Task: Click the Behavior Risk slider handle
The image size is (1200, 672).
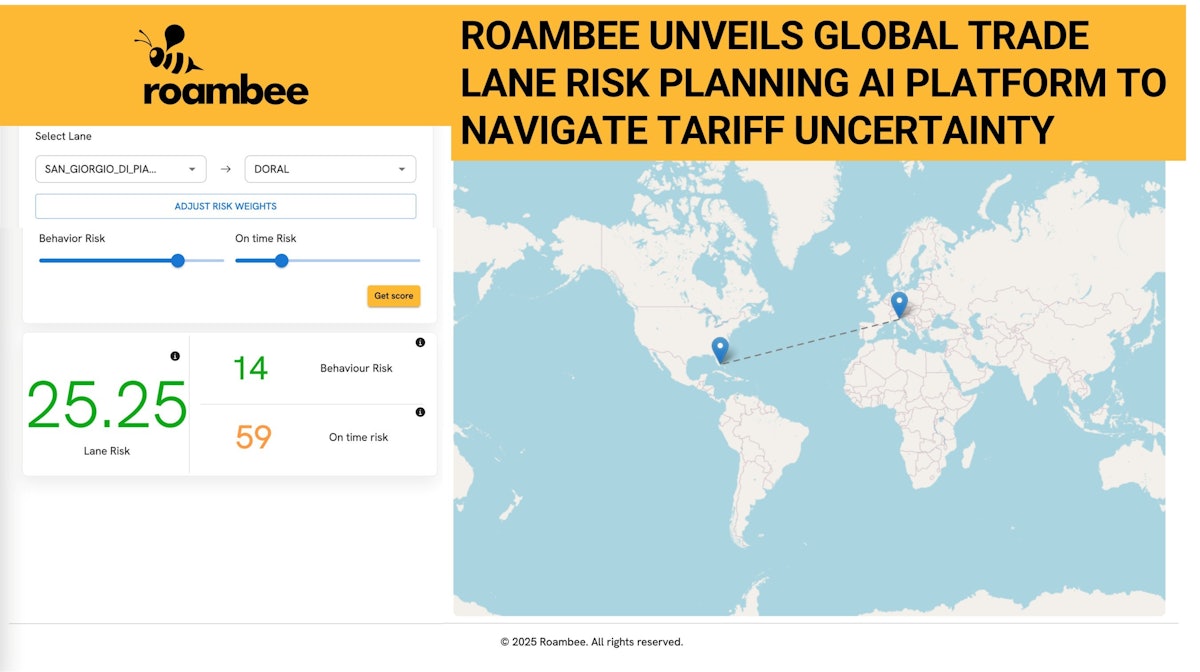Action: 177,260
